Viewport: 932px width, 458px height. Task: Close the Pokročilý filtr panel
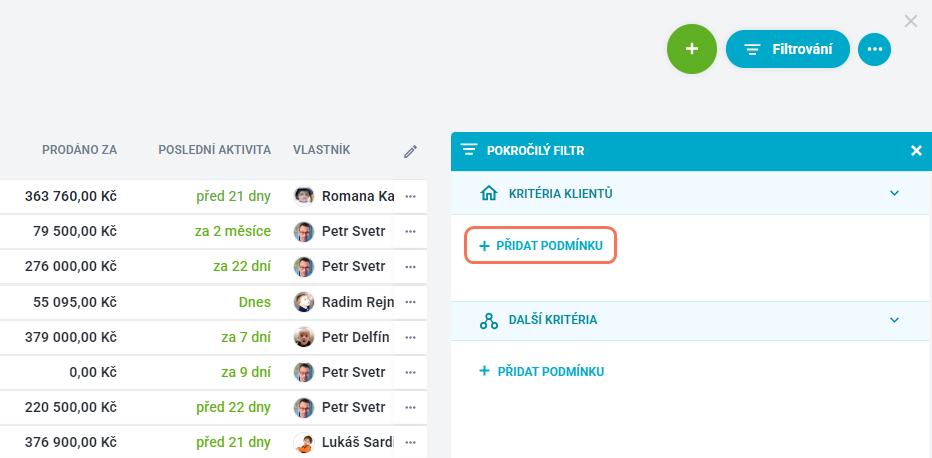coord(916,151)
